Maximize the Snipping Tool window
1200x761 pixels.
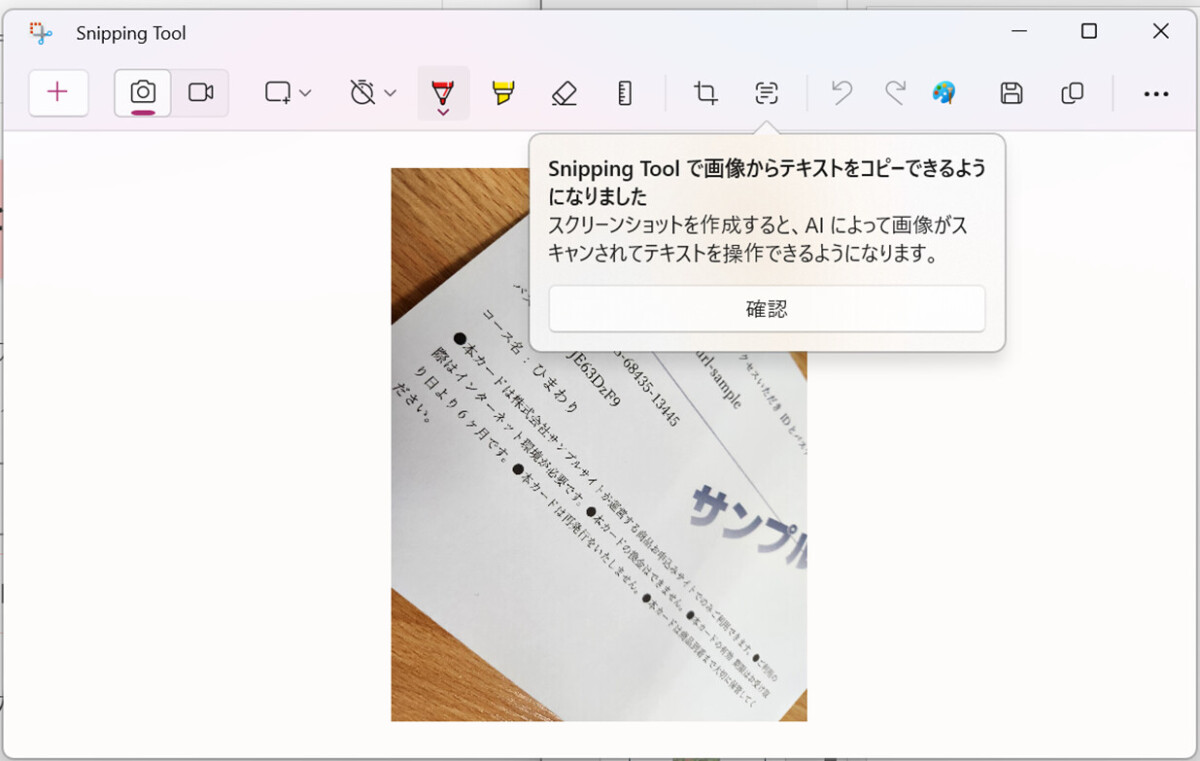[1089, 31]
